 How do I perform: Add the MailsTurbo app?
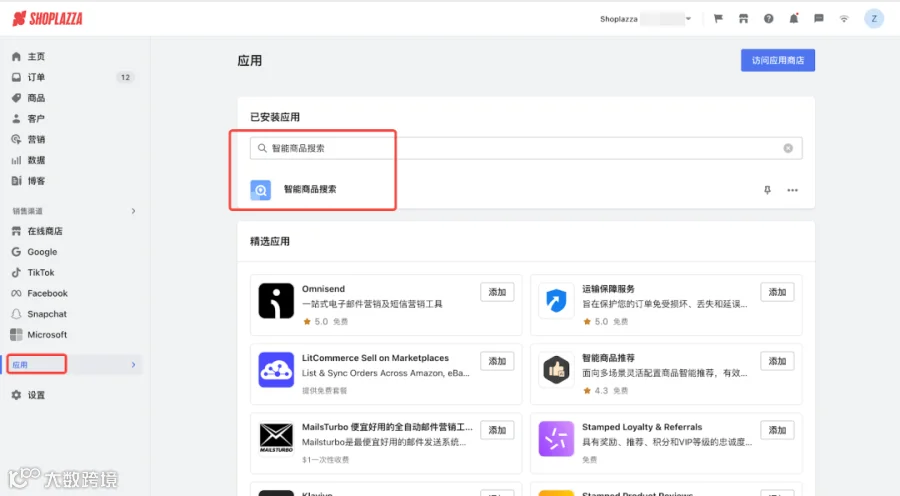[x=497, y=429]
